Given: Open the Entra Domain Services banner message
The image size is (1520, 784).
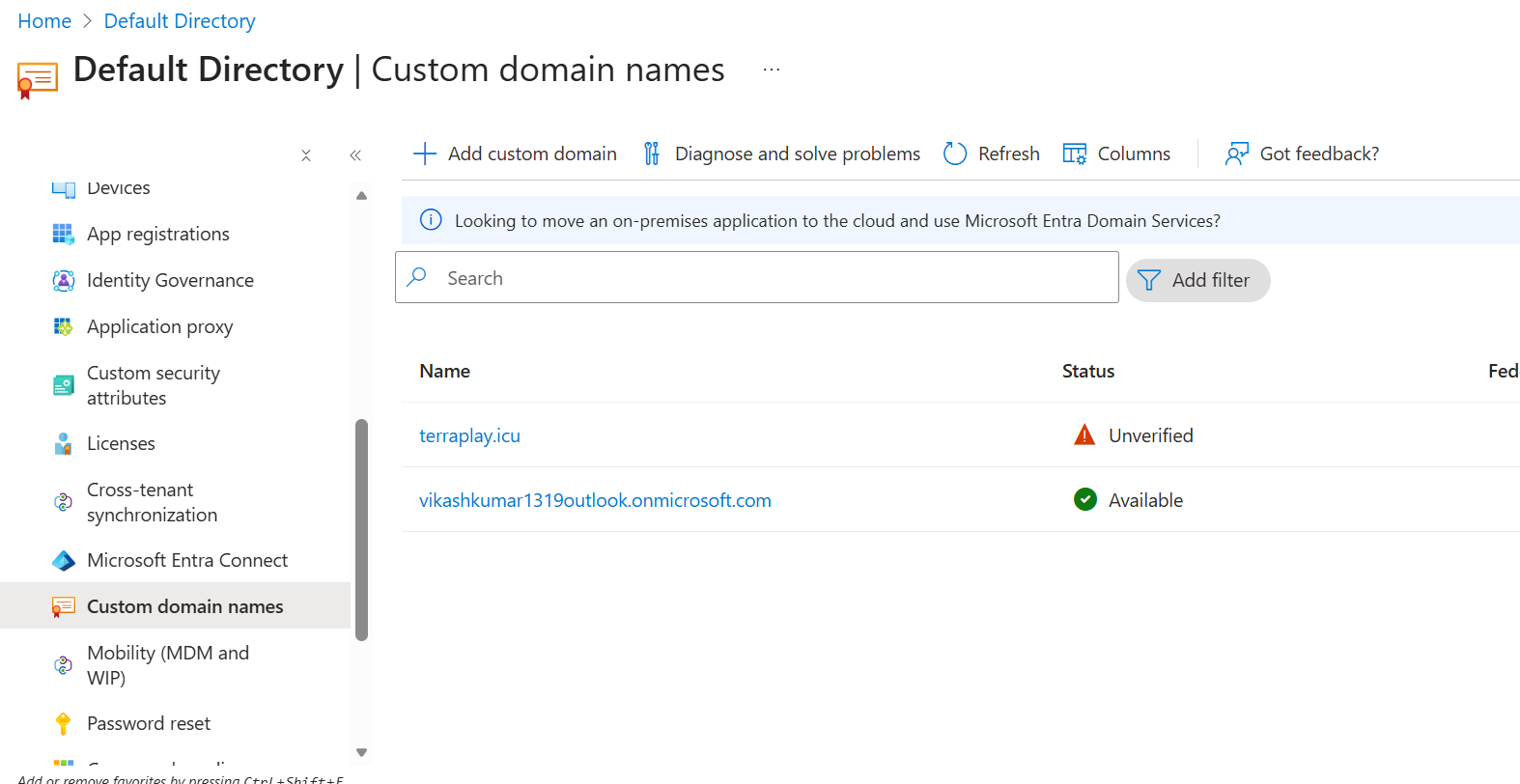Looking at the screenshot, I should (837, 221).
